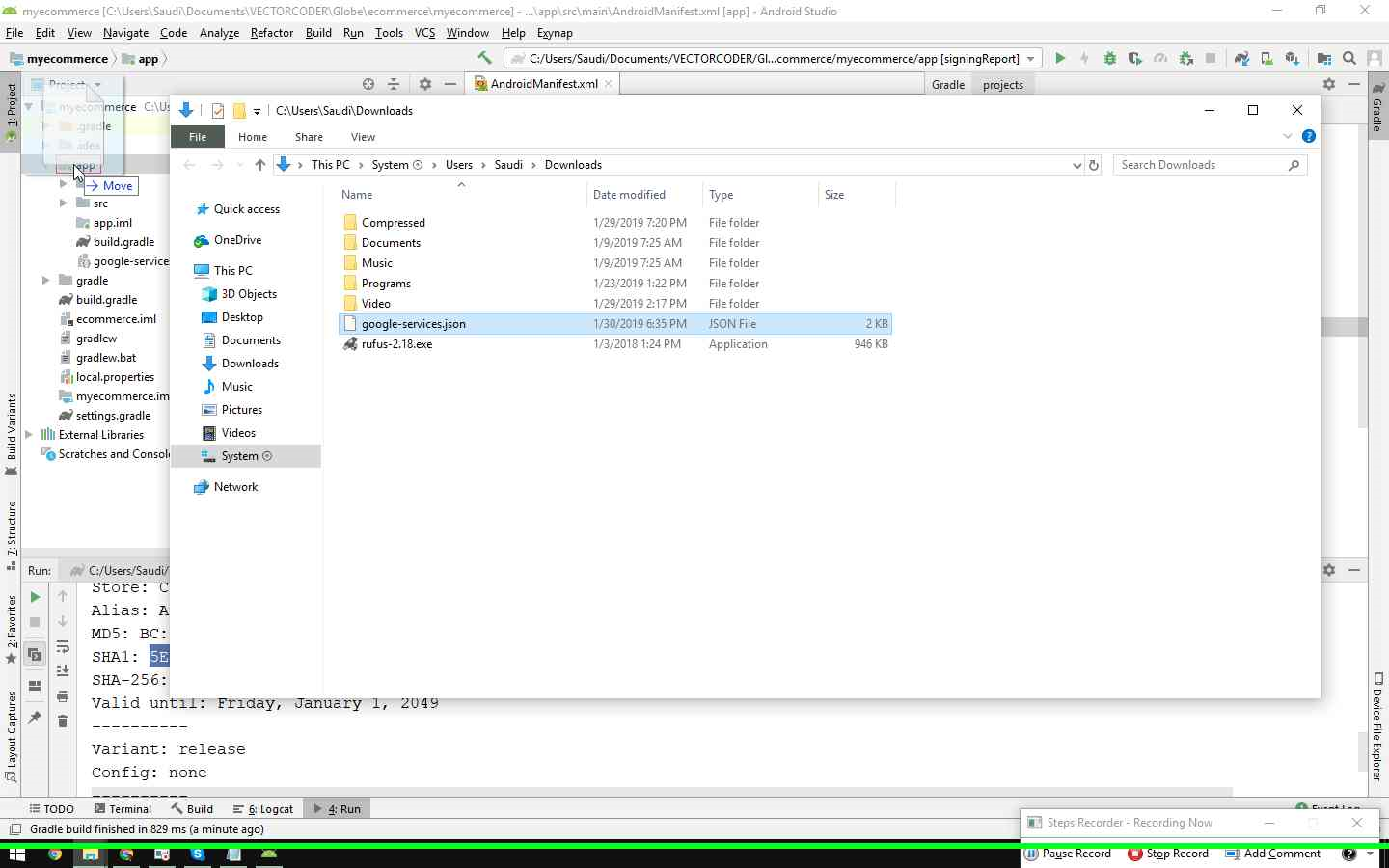Expand src folder in project tree
Screen dimensions: 1389x868
[x=63, y=203]
